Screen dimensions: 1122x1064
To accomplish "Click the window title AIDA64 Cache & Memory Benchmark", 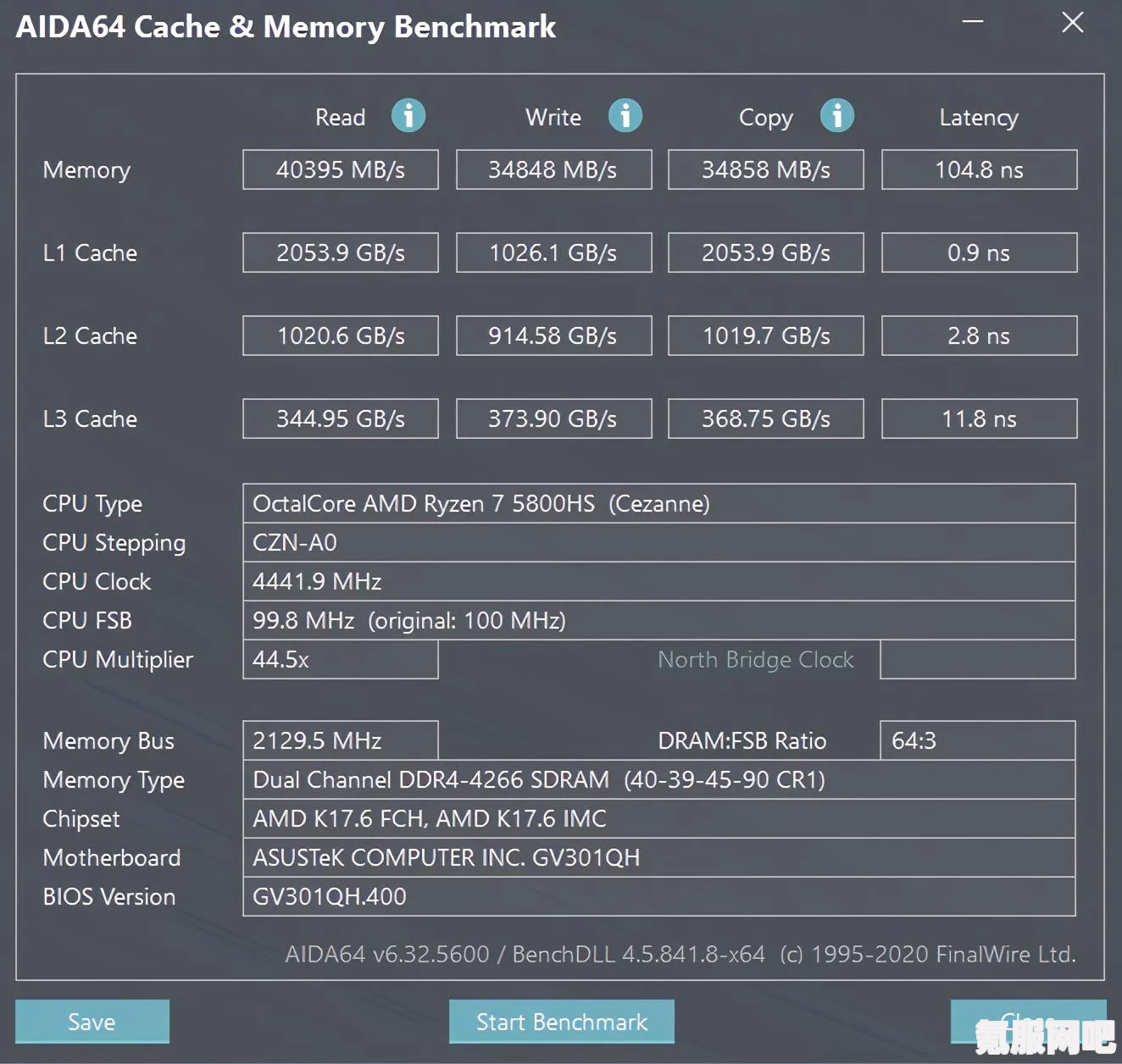I will tap(286, 27).
